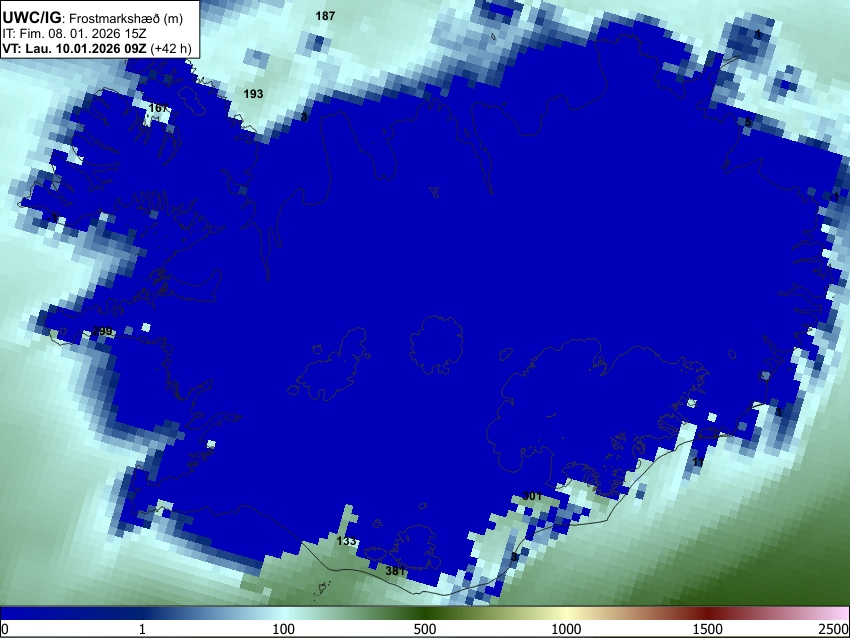Click the map value 5
Image resolution: width=850 pixels, height=638 pixels.
pyautogui.click(x=748, y=123)
